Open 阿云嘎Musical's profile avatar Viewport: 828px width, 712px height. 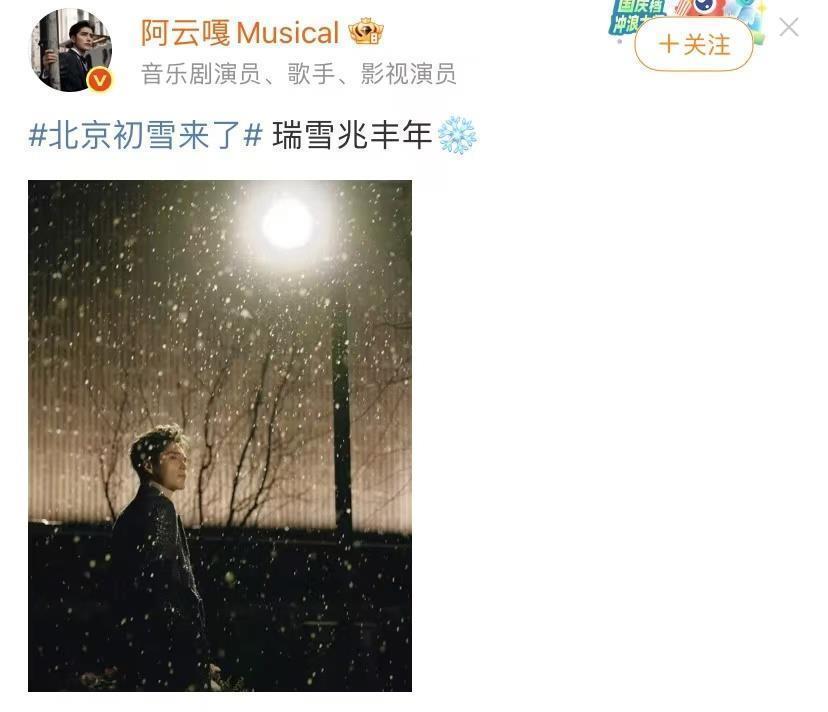(71, 51)
